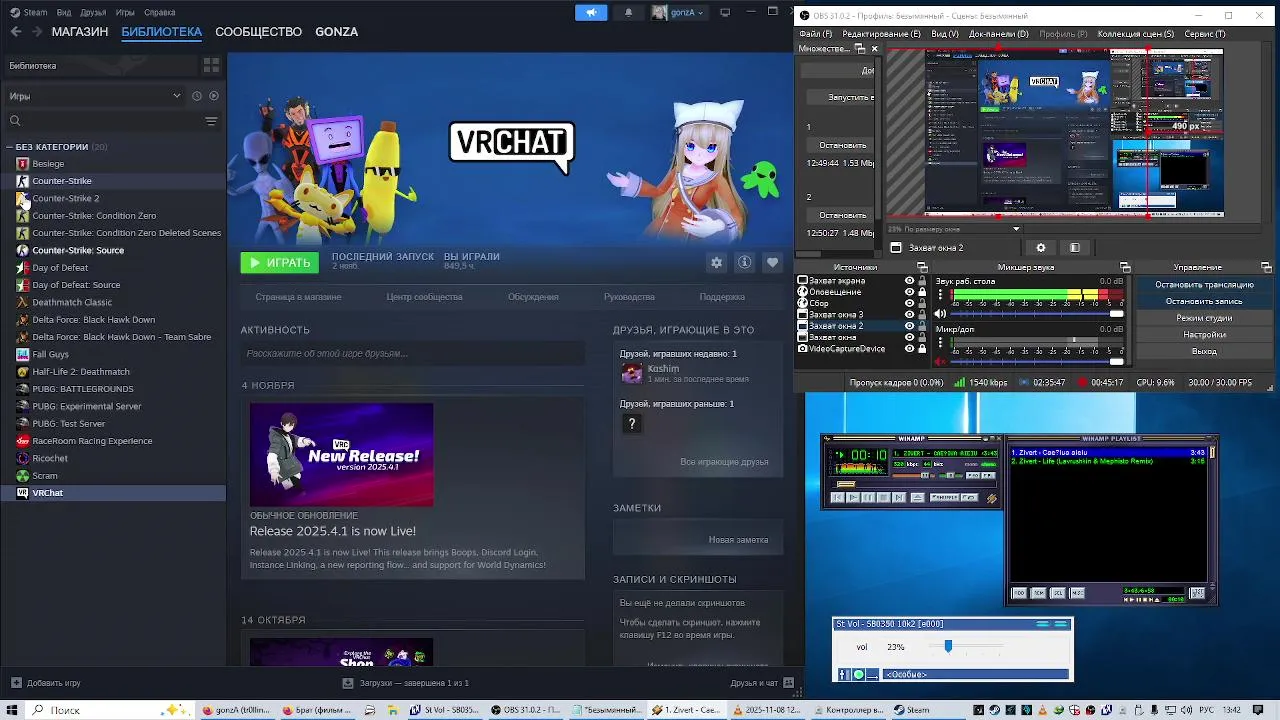
Task: Open Release 2025.4.1 news thumbnail
Action: 342,455
